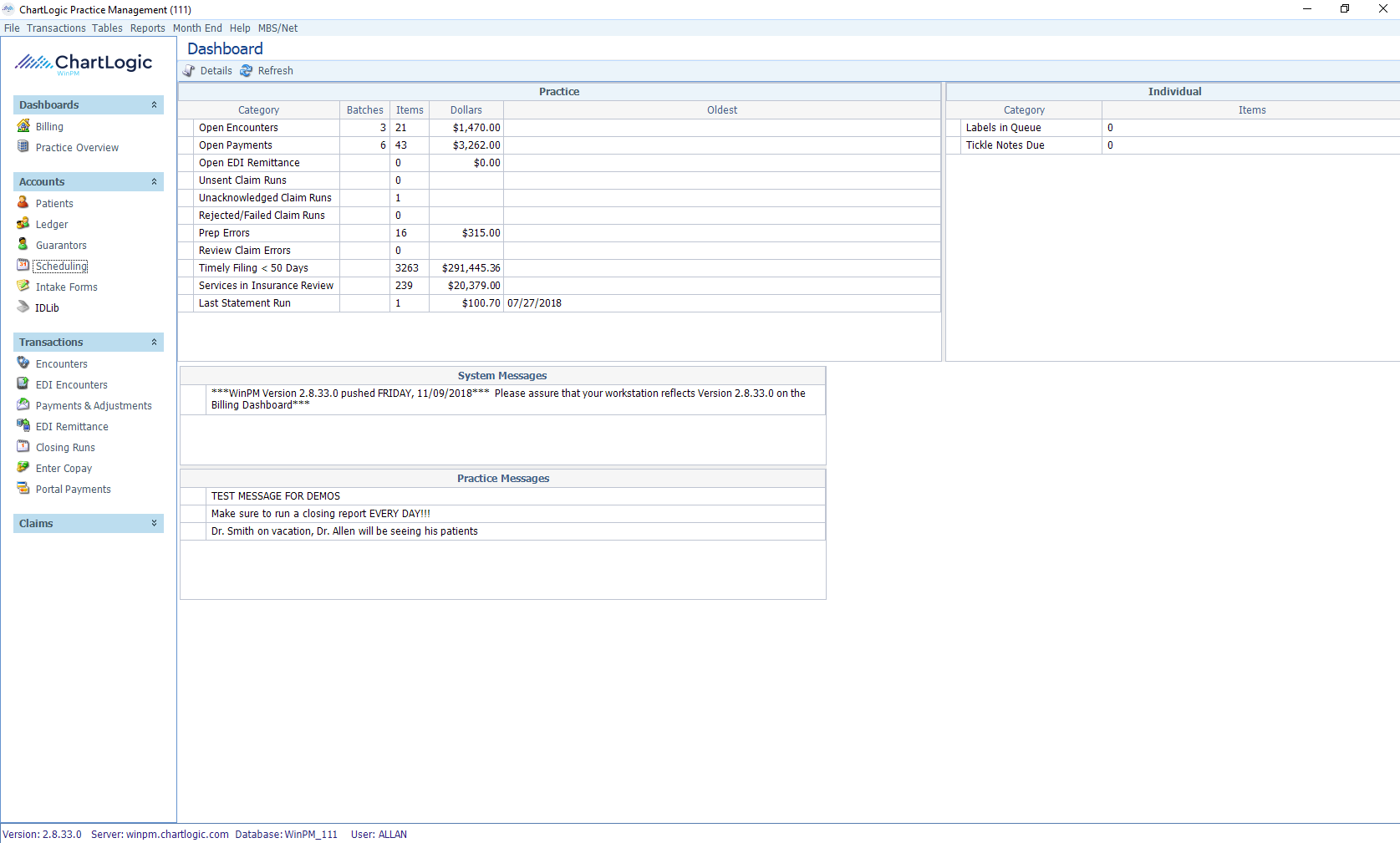Image resolution: width=1400 pixels, height=843 pixels.
Task: Select the Closing Runs icon
Action: click(64, 447)
